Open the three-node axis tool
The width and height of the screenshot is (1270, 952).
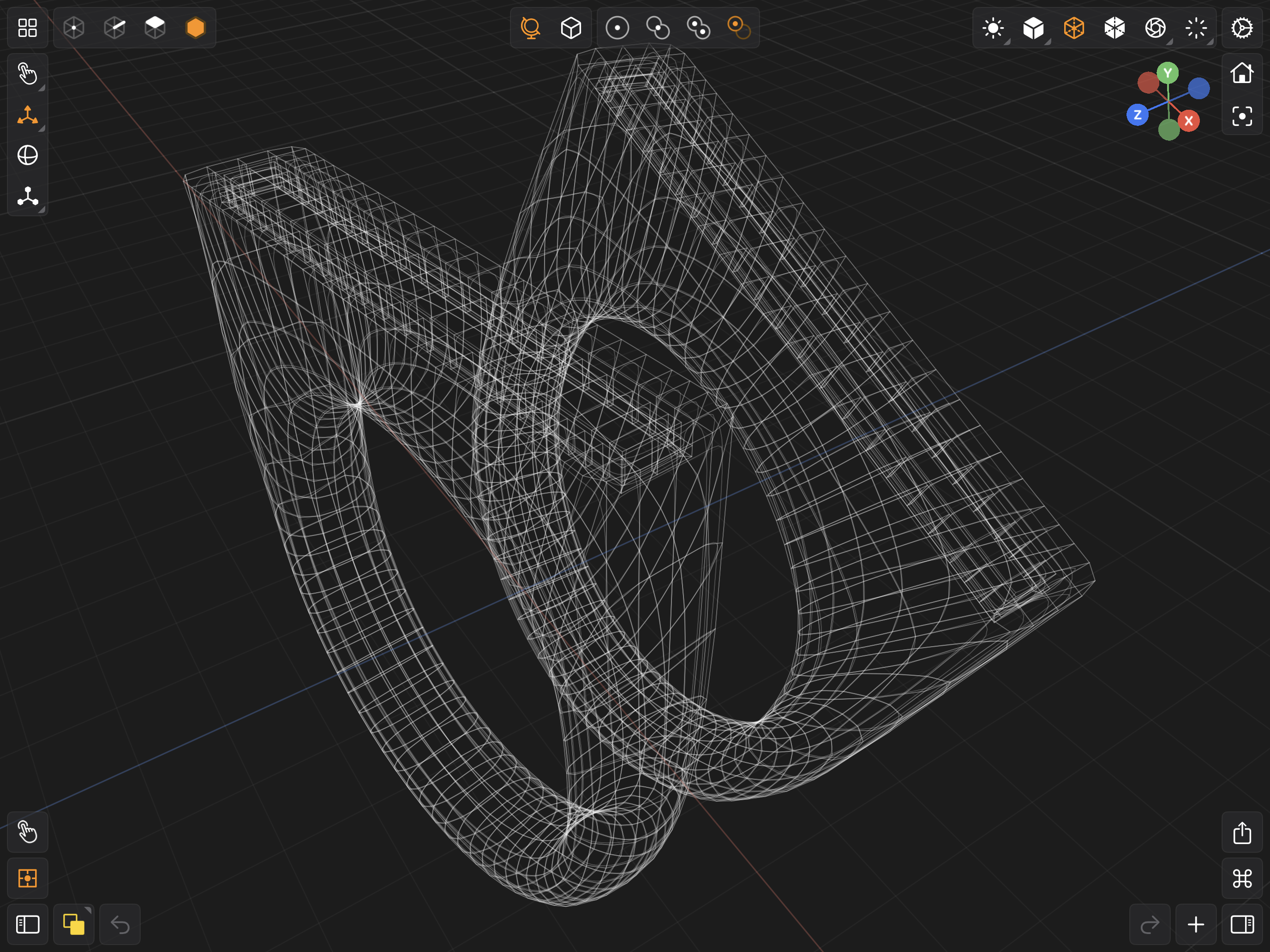tap(28, 196)
